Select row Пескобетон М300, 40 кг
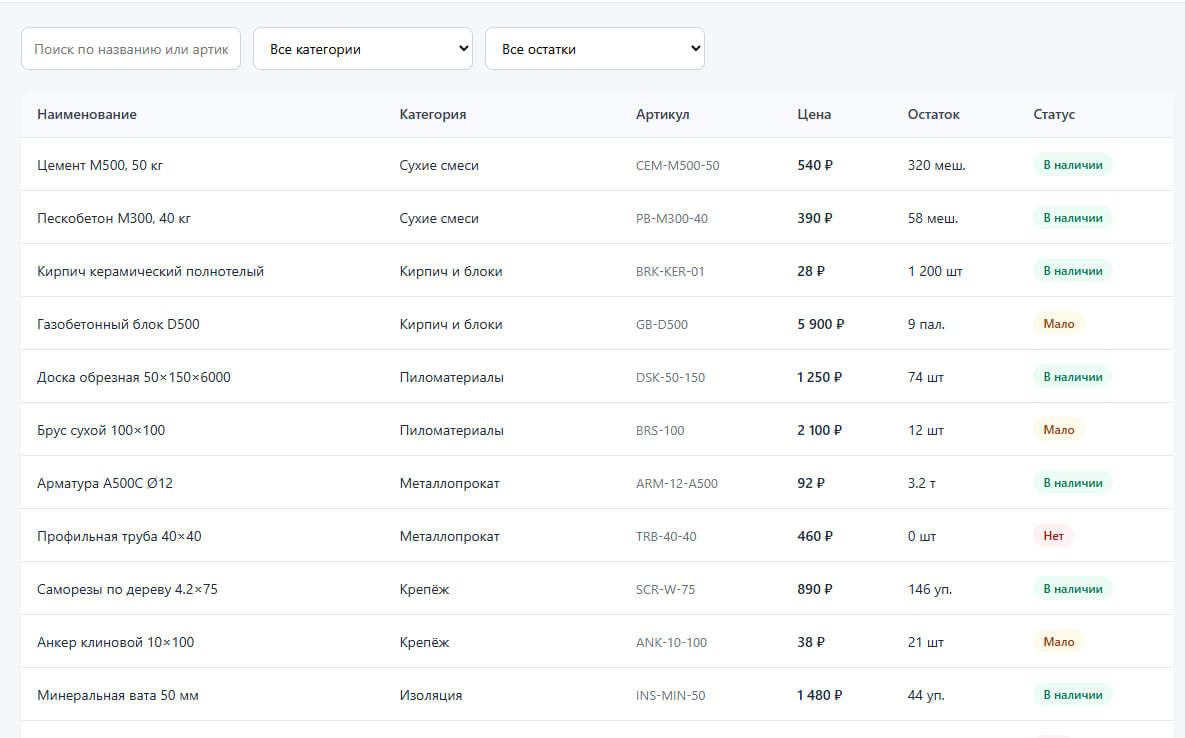 [x=596, y=218]
